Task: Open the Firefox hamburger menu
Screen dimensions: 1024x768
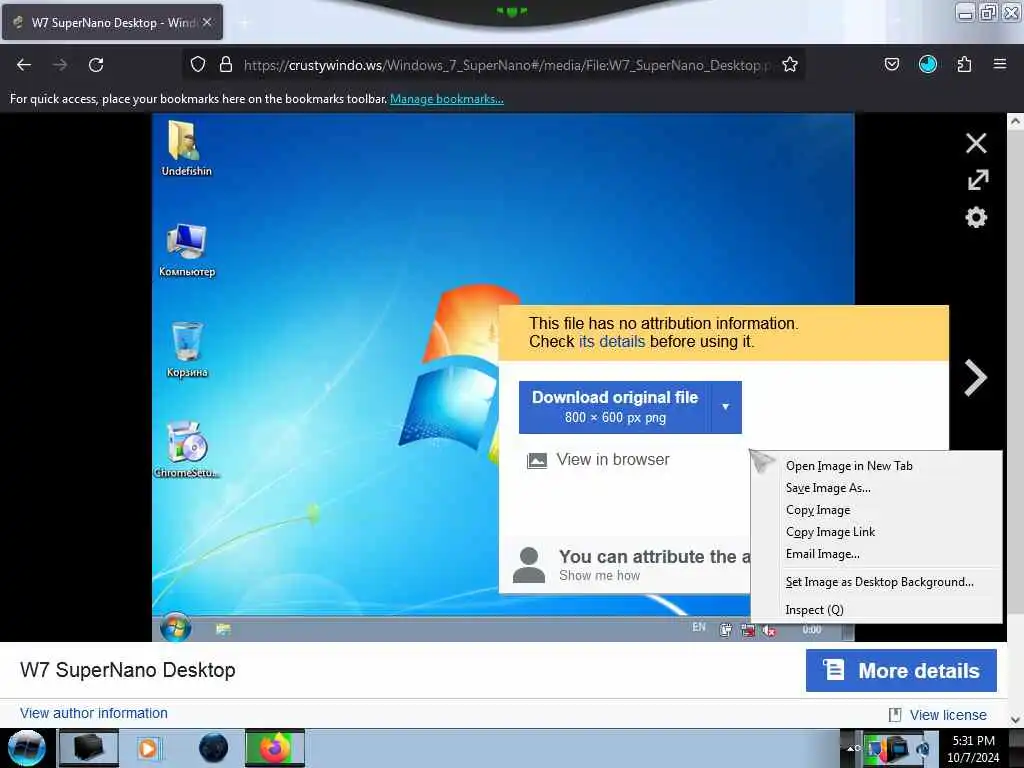Action: [x=1000, y=64]
